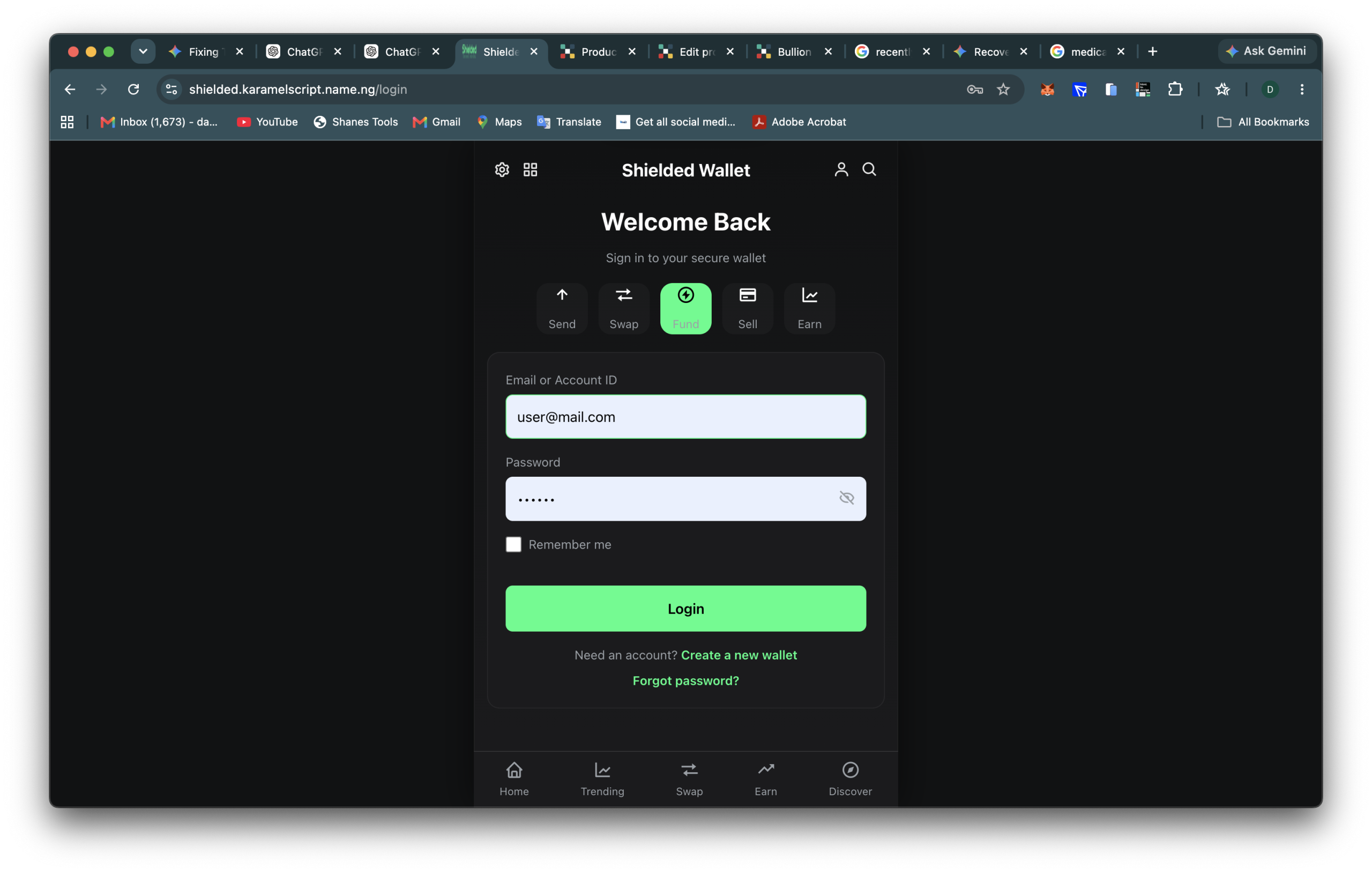Go to Discover in bottom navigation
The width and height of the screenshot is (1372, 873).
click(x=850, y=779)
